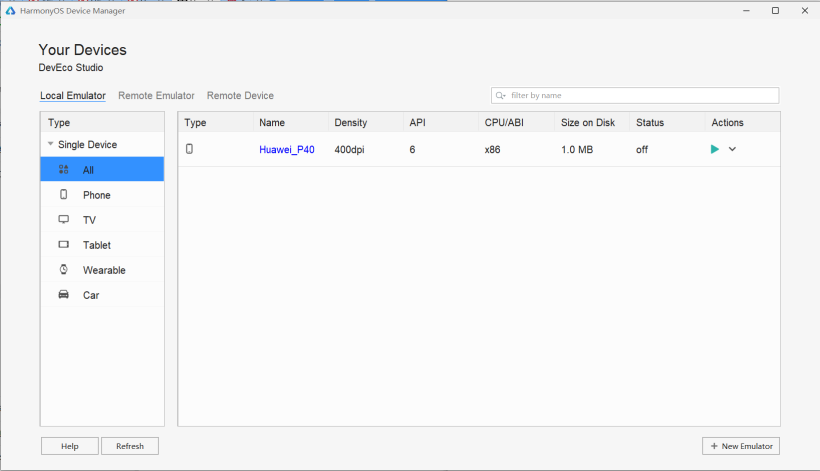Click the API column header
Viewport: 820px width, 471px height.
[x=441, y=122]
